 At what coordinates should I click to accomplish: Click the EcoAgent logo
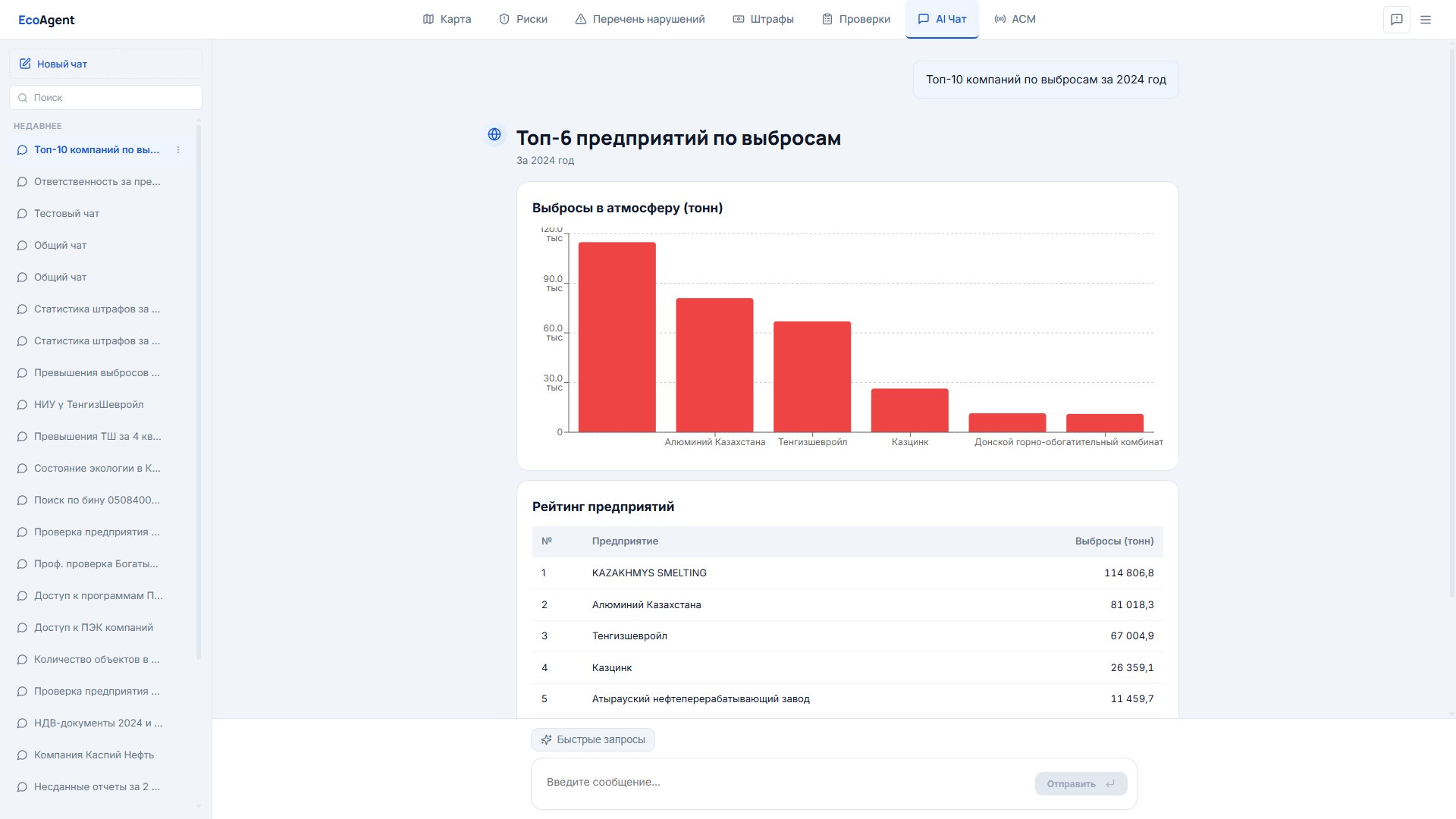coord(46,20)
